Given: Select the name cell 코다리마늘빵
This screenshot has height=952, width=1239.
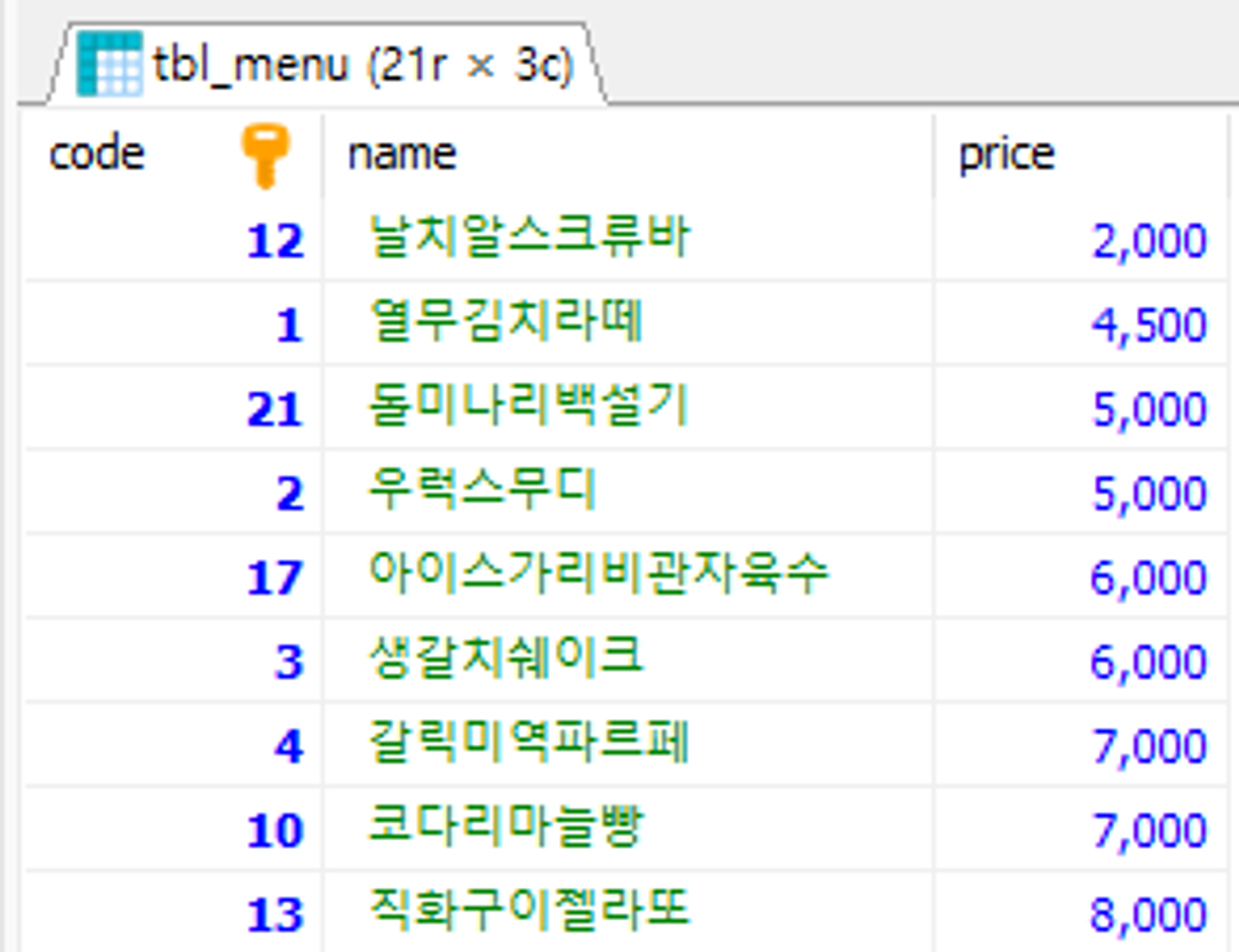Looking at the screenshot, I should (x=506, y=828).
